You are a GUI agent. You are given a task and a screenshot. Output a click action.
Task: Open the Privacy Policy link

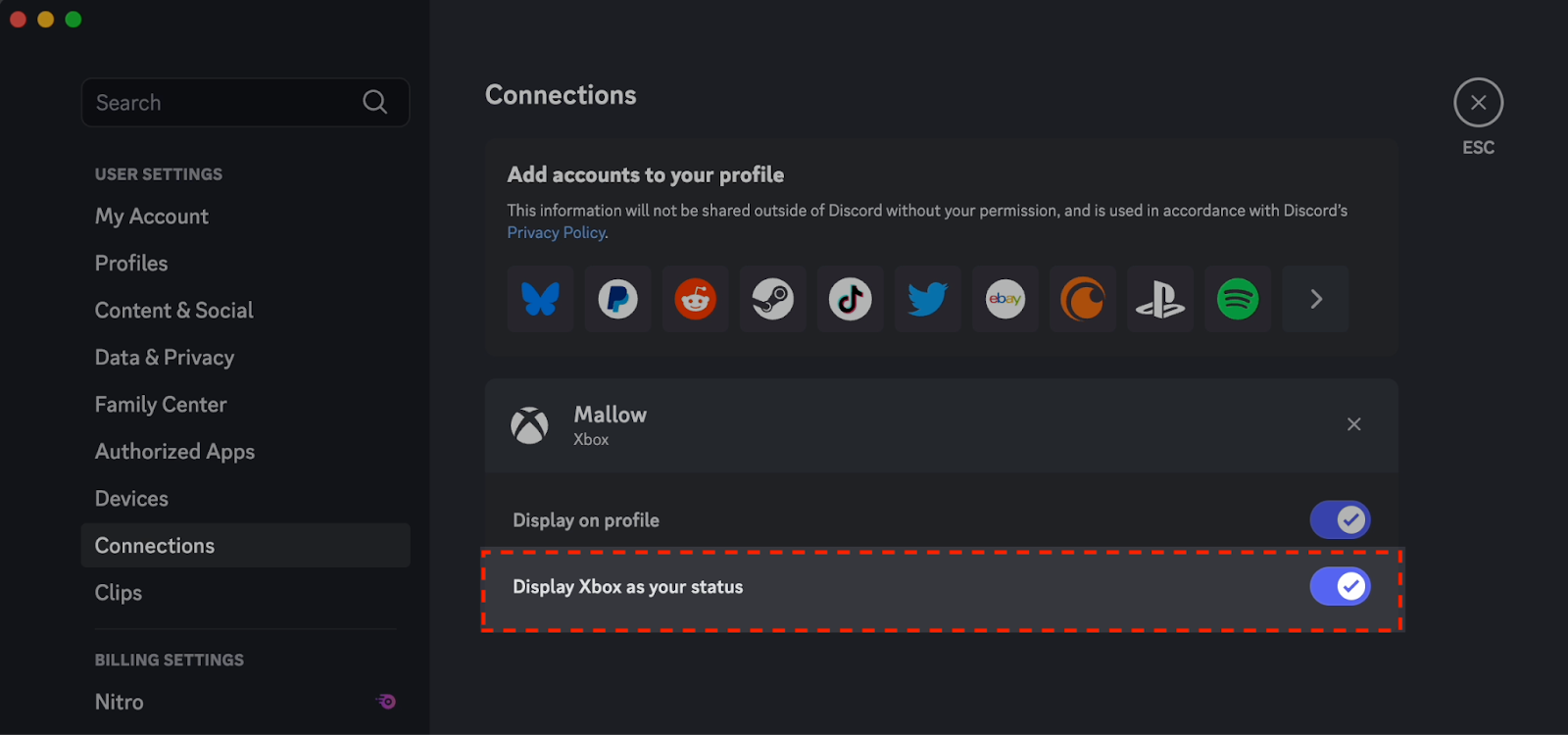[x=557, y=232]
